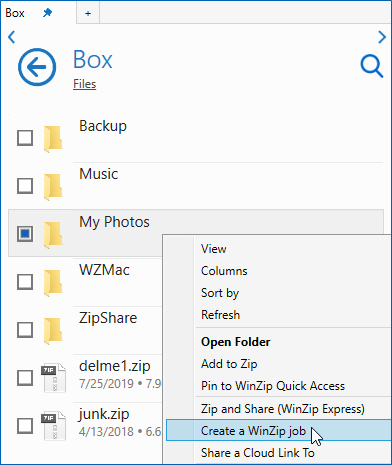Check the WZMac folder checkbox
392x465 pixels.
tap(25, 282)
